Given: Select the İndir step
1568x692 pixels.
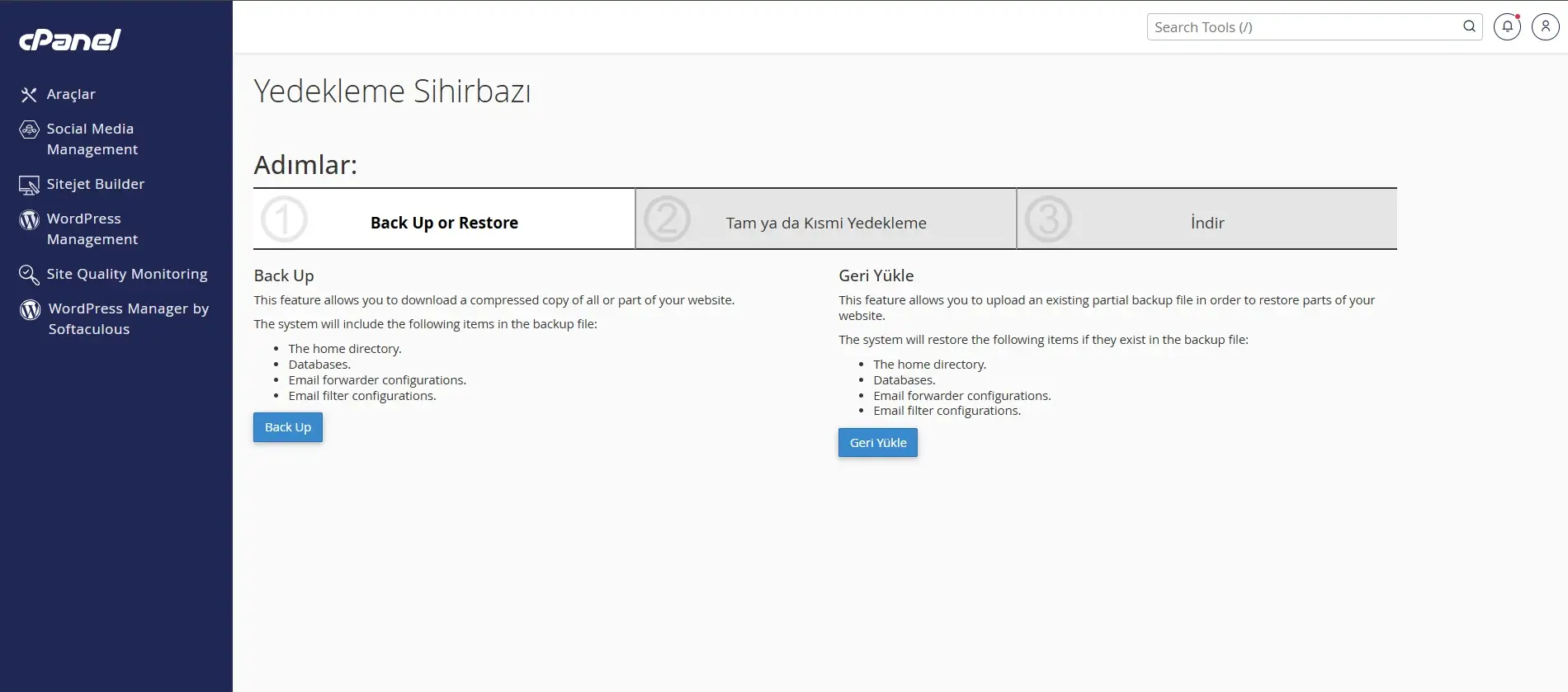Looking at the screenshot, I should click(1207, 219).
